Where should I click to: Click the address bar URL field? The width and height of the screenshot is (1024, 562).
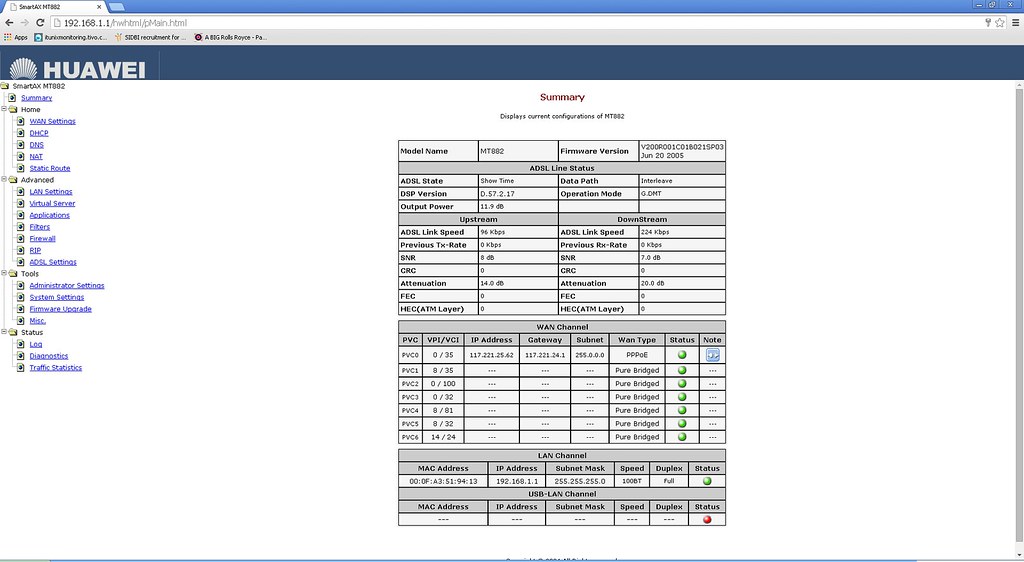(x=516, y=23)
